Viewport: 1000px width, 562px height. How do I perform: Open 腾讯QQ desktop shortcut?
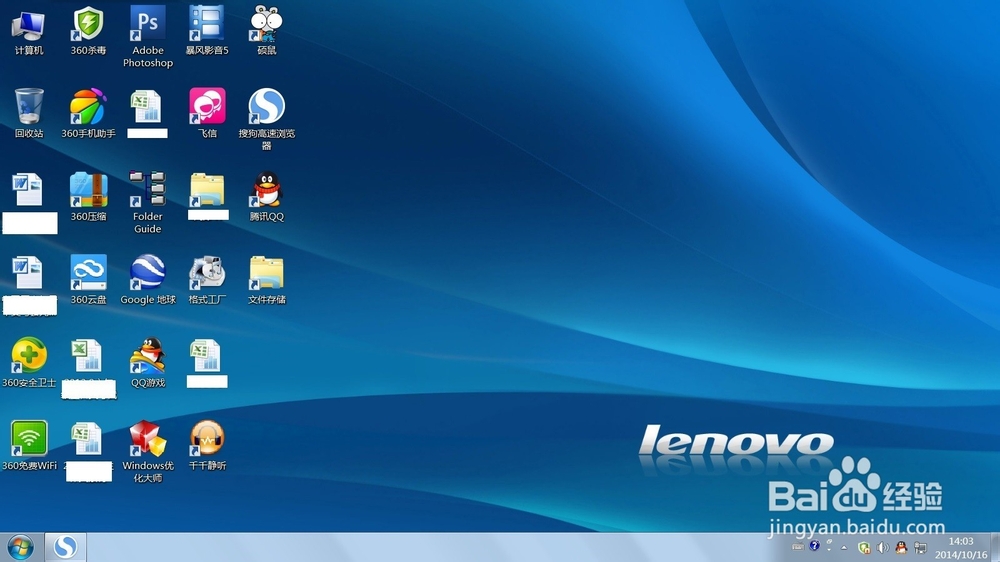tap(267, 196)
